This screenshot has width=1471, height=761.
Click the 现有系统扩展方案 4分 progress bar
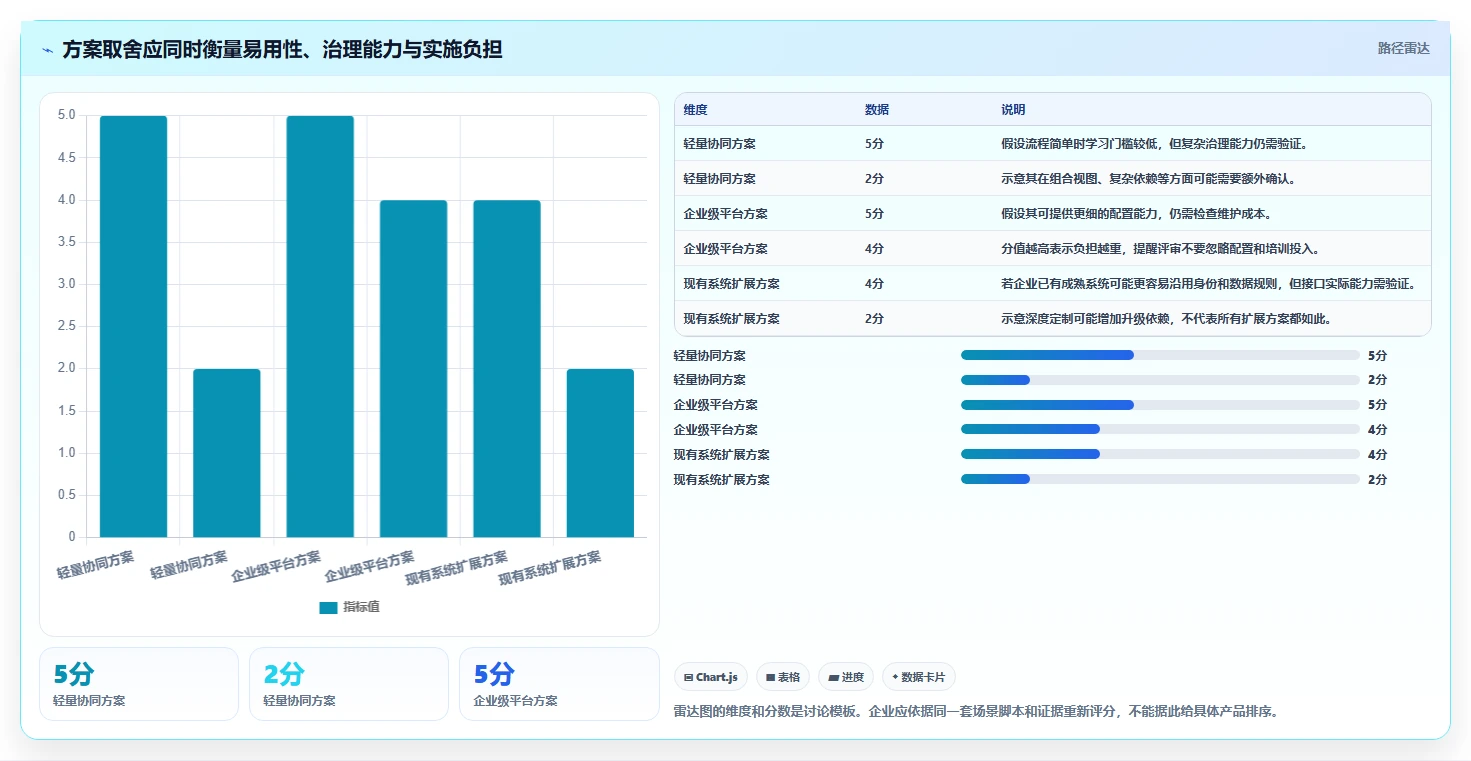tap(1160, 454)
